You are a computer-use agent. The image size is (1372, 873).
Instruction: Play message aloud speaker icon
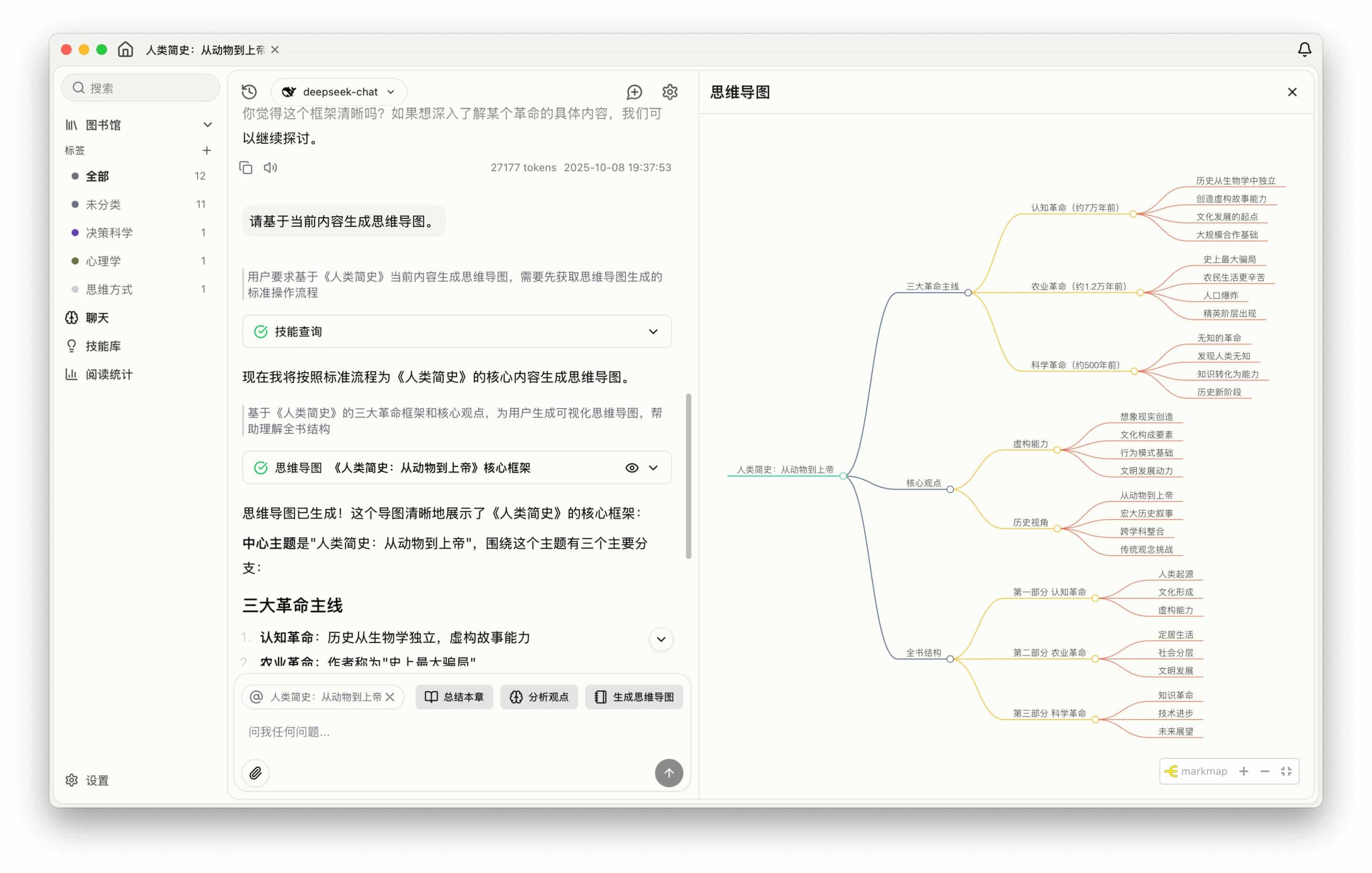click(270, 168)
